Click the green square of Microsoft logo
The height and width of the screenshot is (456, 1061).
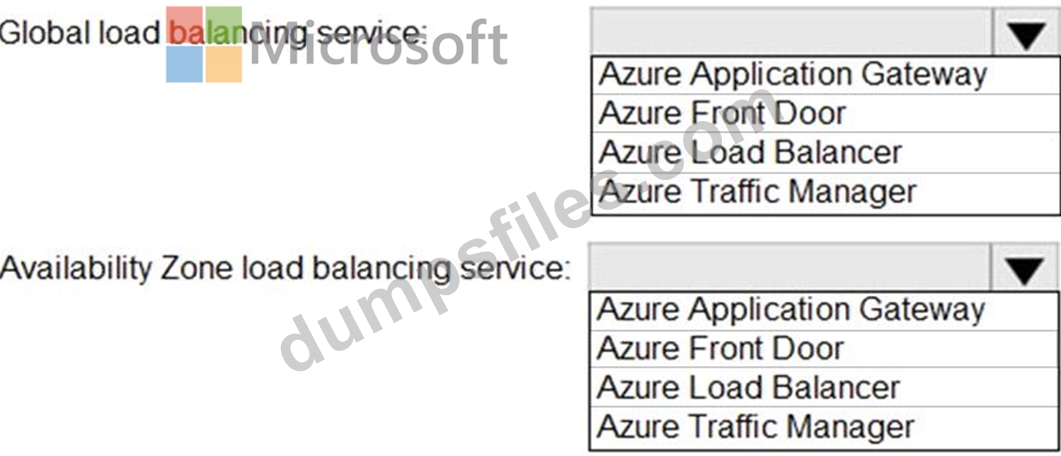224,25
